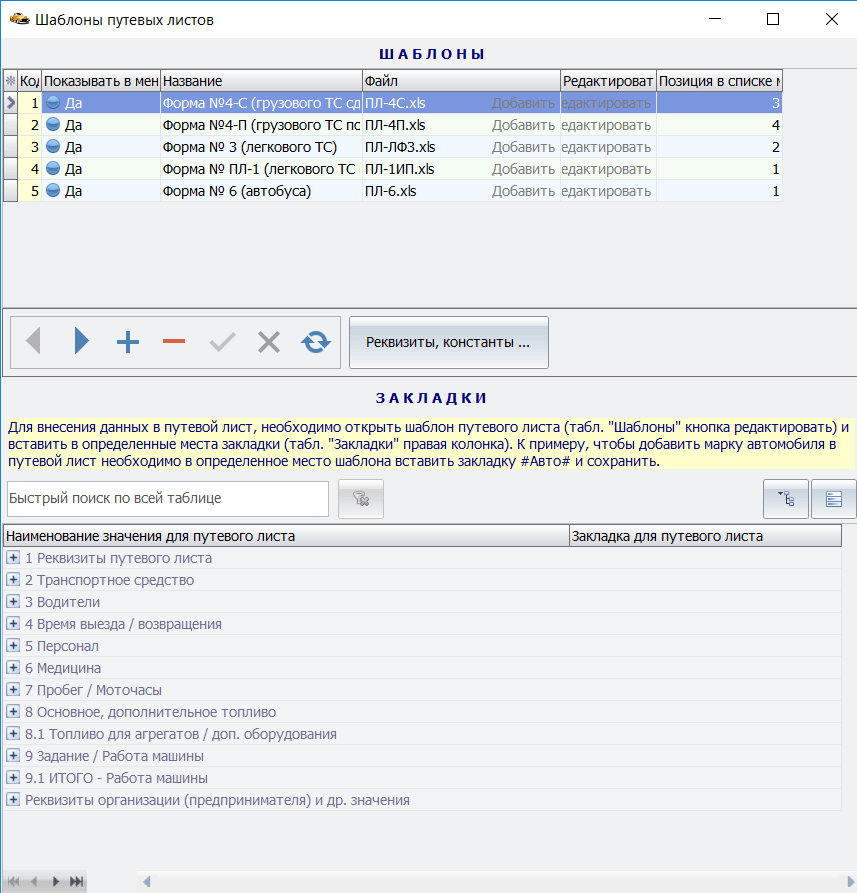Viewport: 857px width, 893px height.
Task: Edit template of Форма №4-С row
Action: pos(608,103)
